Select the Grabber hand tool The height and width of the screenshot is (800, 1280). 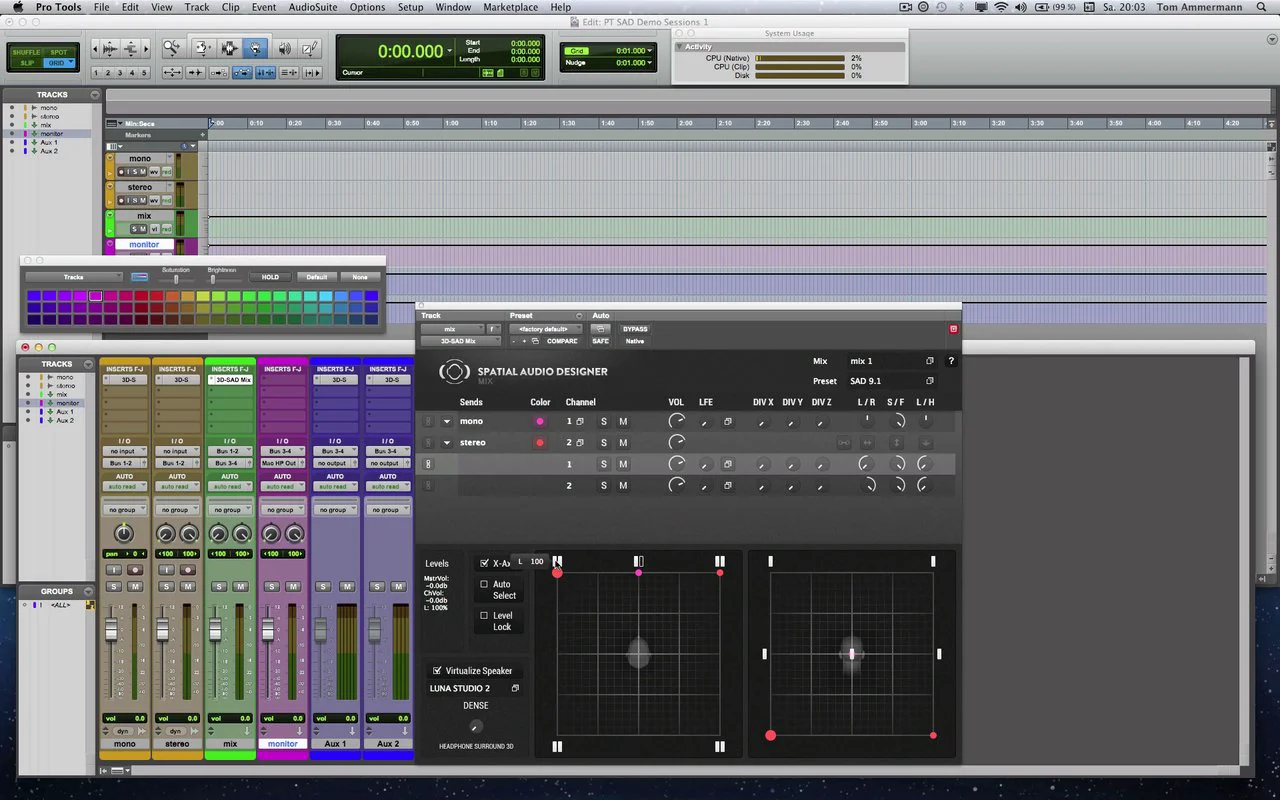(x=256, y=48)
